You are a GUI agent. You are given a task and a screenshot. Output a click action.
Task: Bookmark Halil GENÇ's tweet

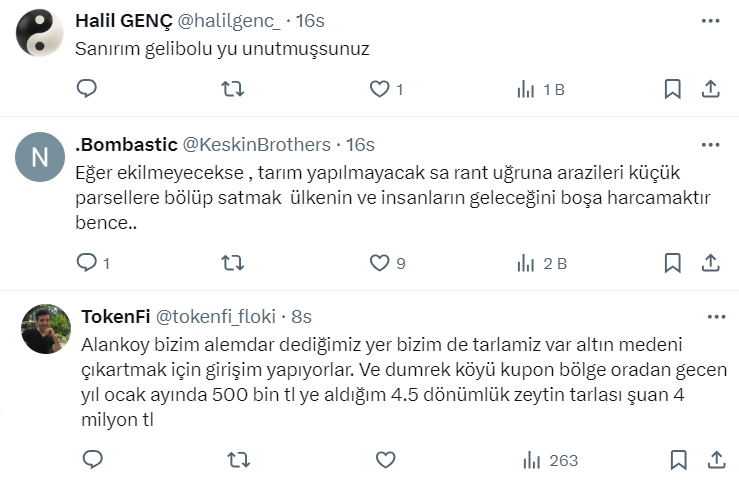click(673, 89)
